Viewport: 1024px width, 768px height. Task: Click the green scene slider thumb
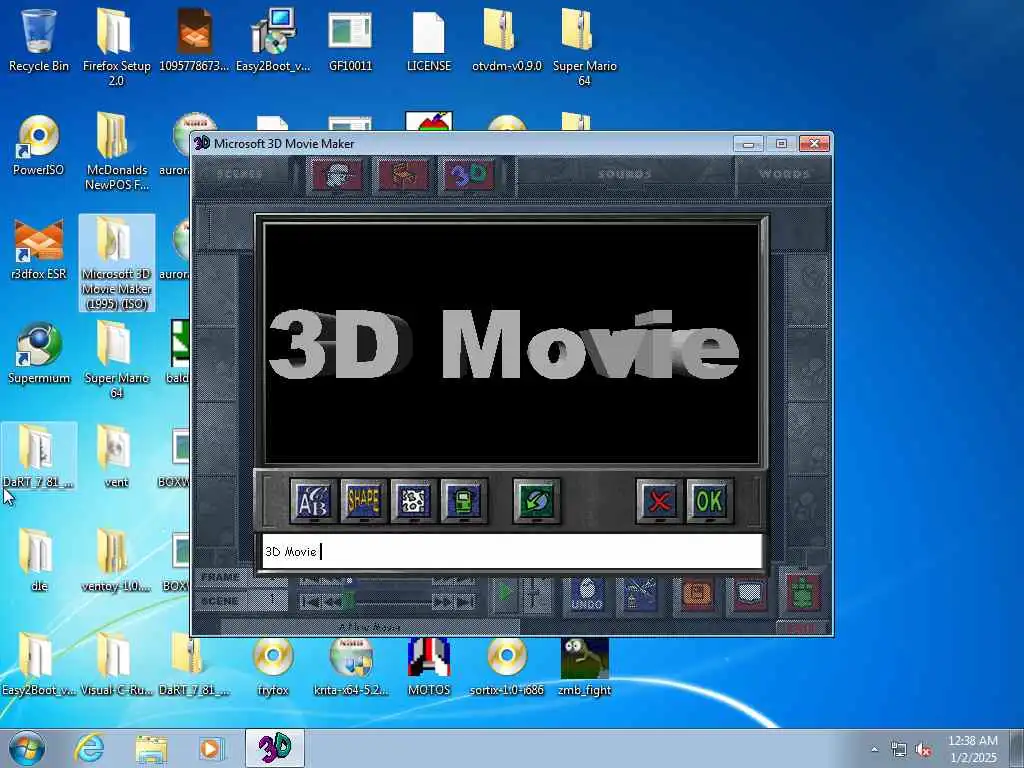point(349,600)
